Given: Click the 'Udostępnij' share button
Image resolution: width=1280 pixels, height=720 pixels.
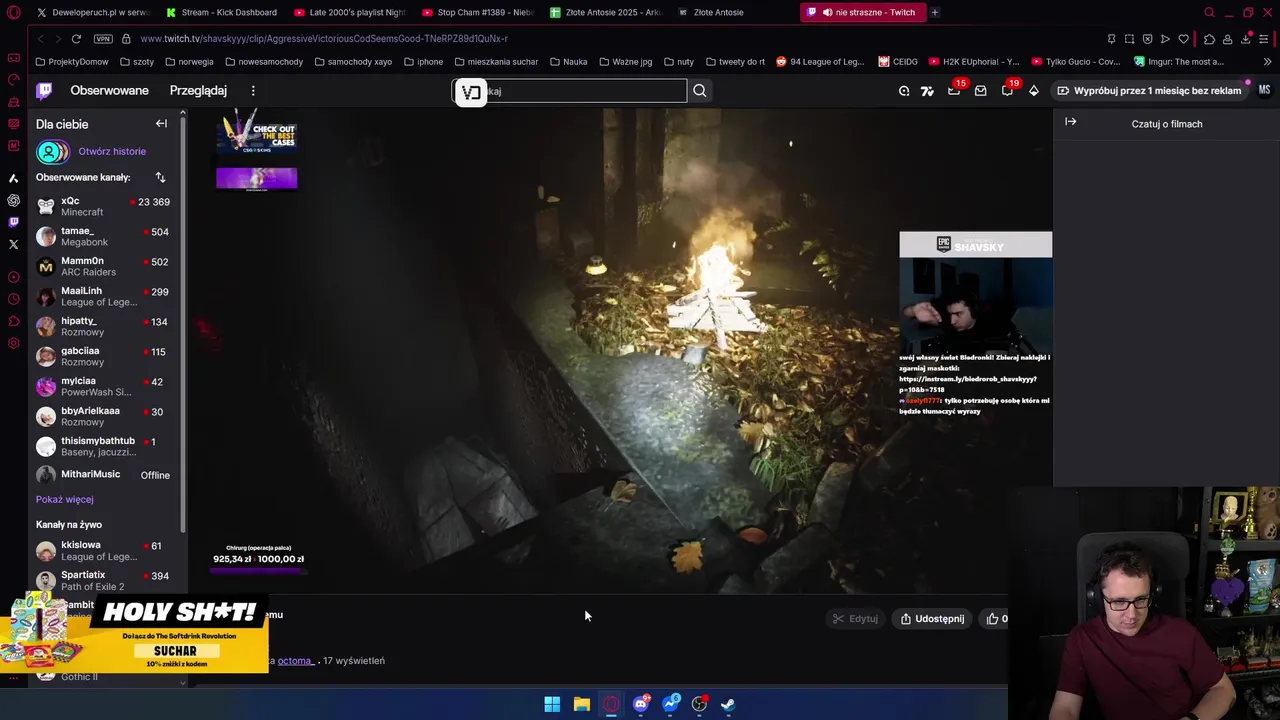Looking at the screenshot, I should 932,618.
